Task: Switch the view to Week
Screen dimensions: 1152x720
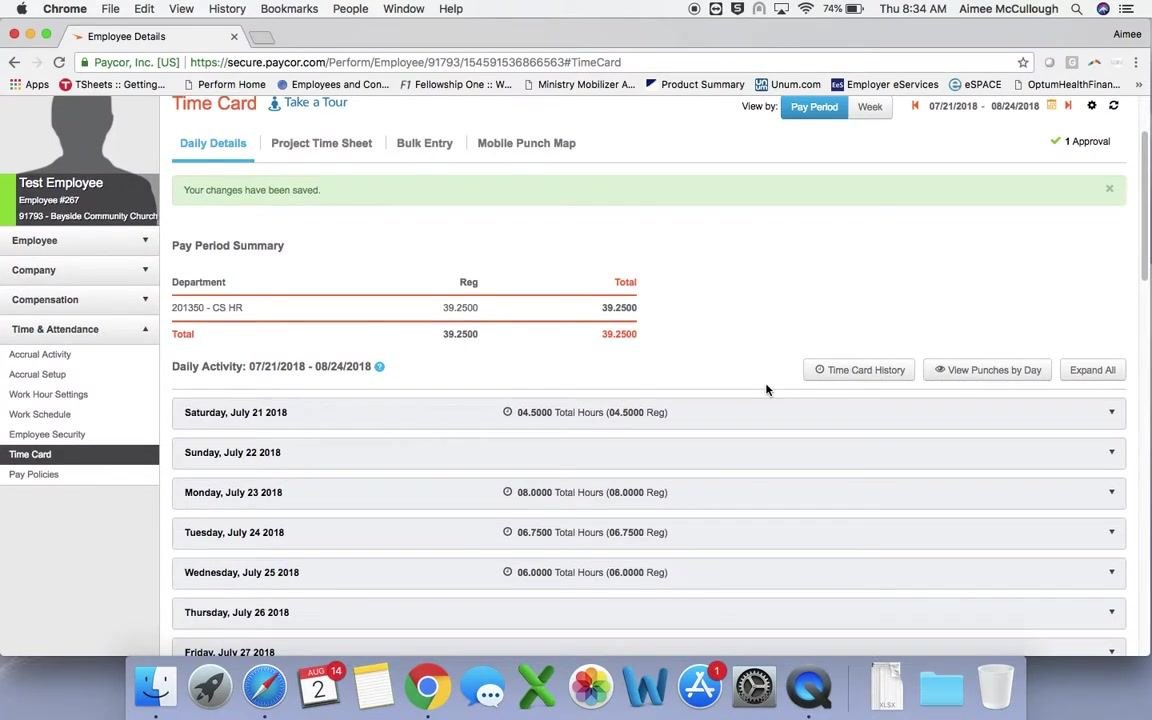Action: click(x=870, y=107)
